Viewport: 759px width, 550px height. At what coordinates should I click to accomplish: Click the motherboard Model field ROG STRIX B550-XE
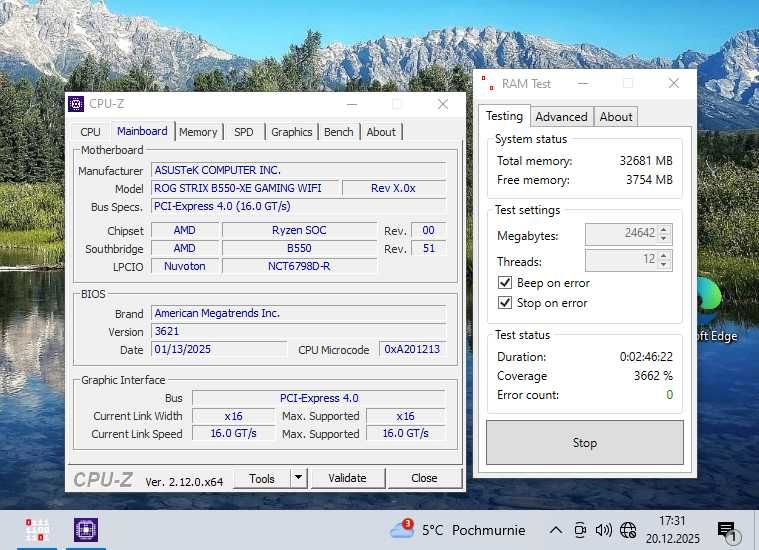245,188
